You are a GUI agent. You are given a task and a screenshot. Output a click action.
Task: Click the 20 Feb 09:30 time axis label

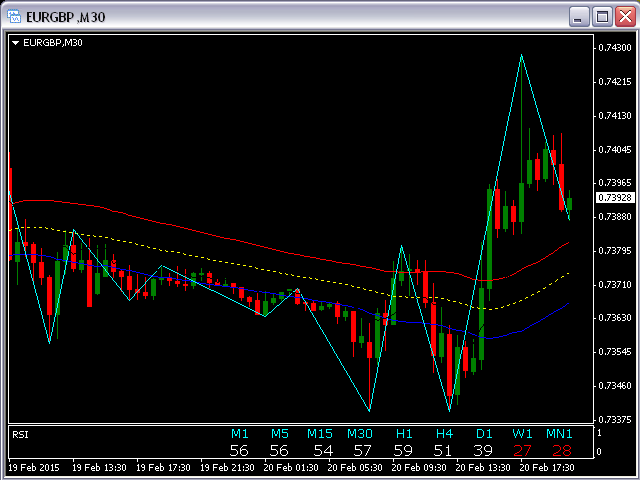tap(420, 468)
